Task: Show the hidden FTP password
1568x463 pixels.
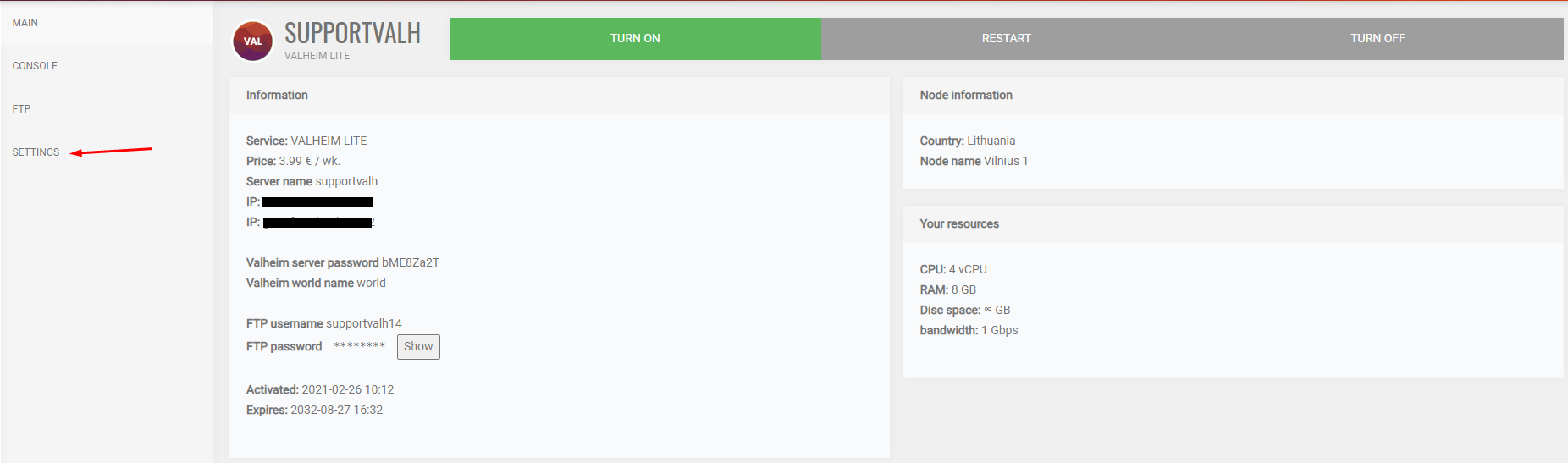Action: pos(418,347)
